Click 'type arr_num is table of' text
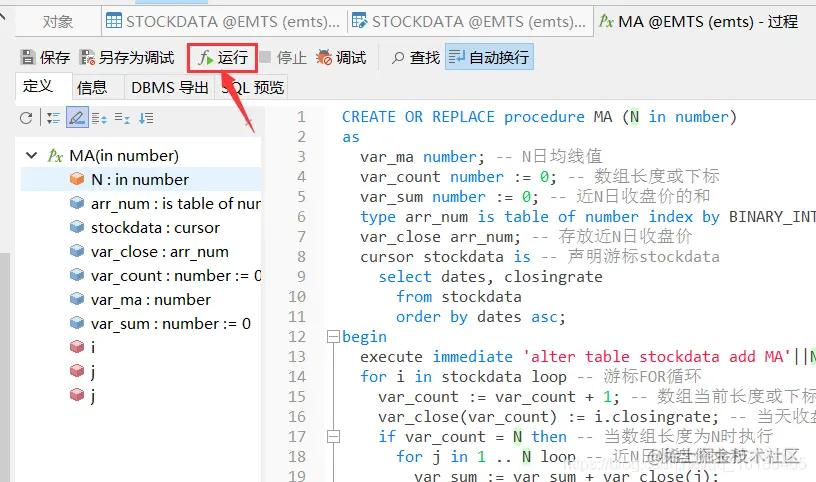The height and width of the screenshot is (482, 816). coord(468,217)
